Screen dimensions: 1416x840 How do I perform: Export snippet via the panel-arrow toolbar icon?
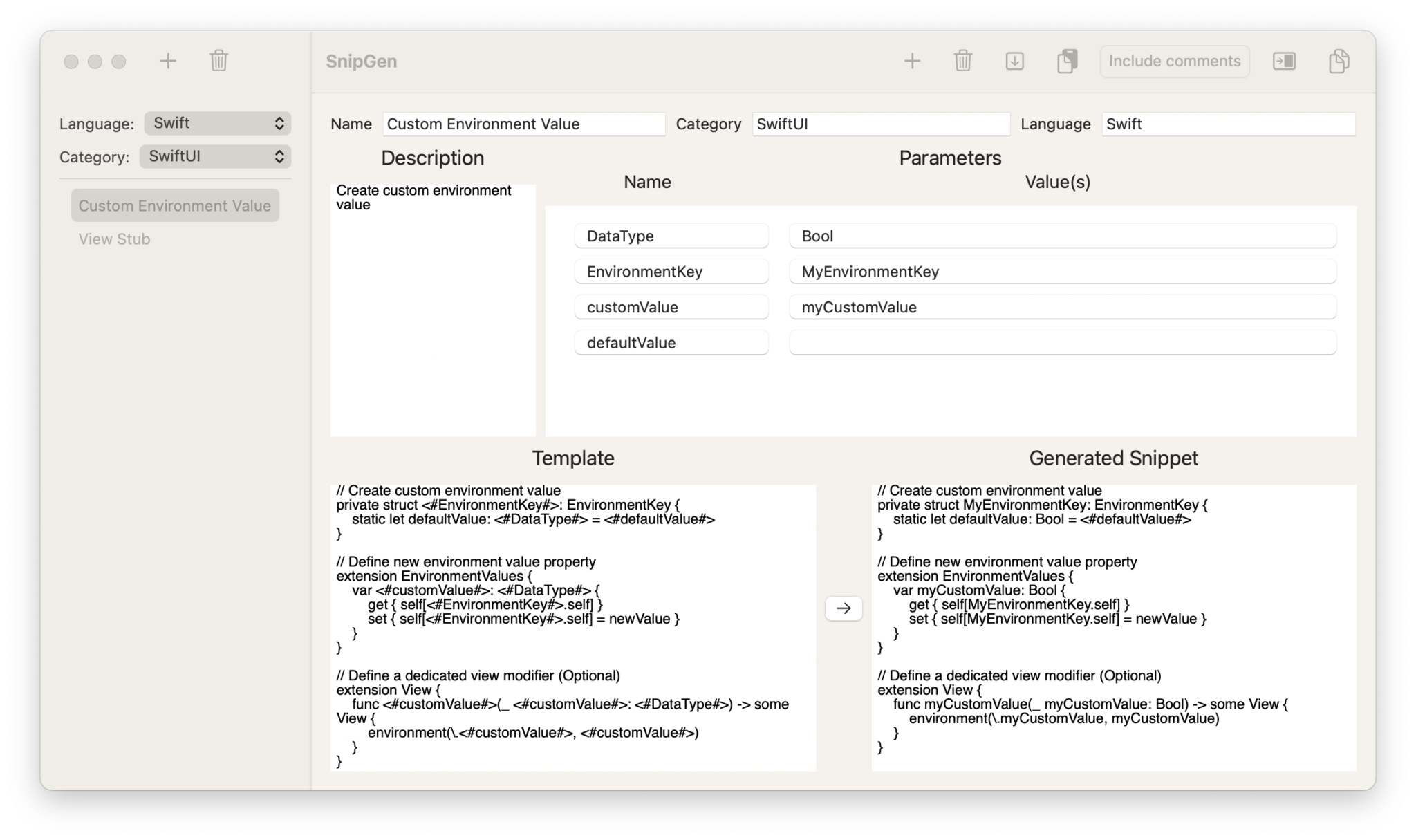[1285, 61]
